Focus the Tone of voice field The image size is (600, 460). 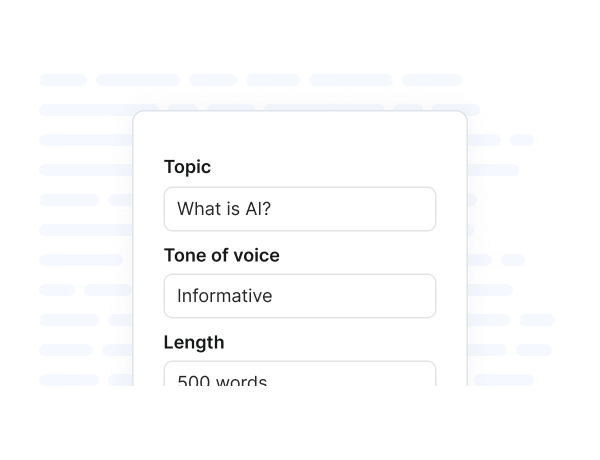pos(299,296)
